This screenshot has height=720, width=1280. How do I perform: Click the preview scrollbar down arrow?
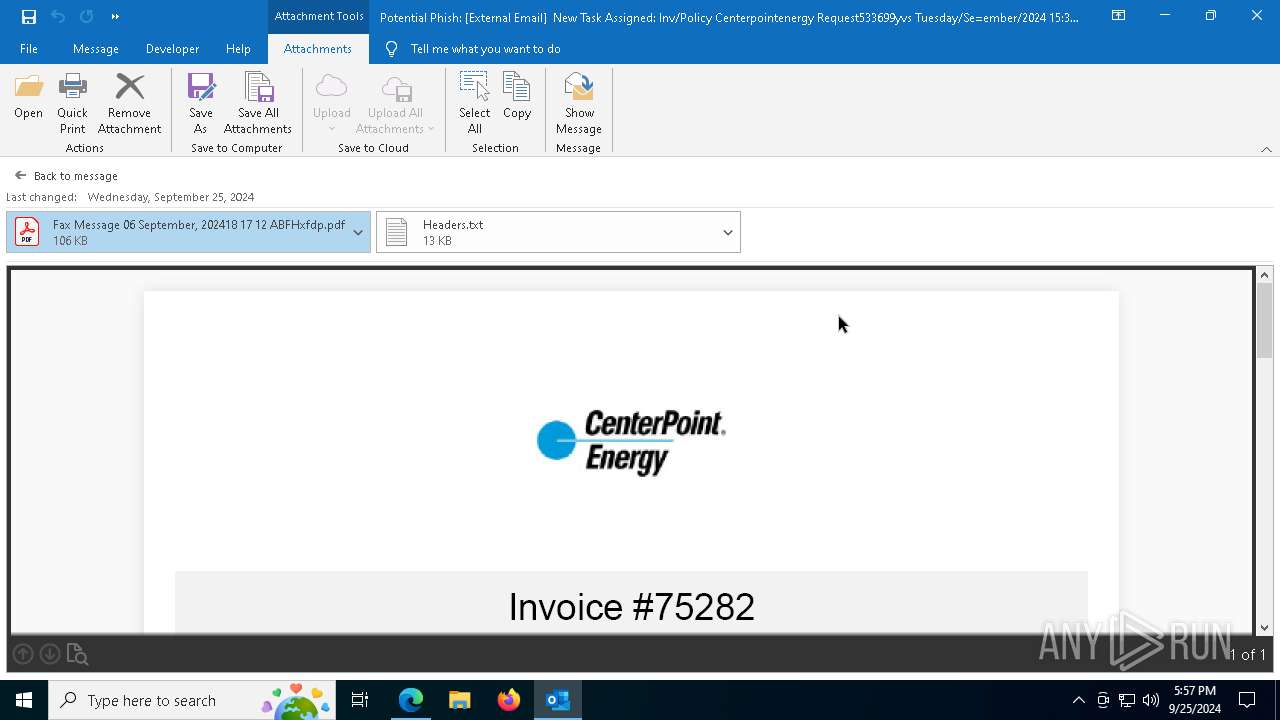(1265, 628)
